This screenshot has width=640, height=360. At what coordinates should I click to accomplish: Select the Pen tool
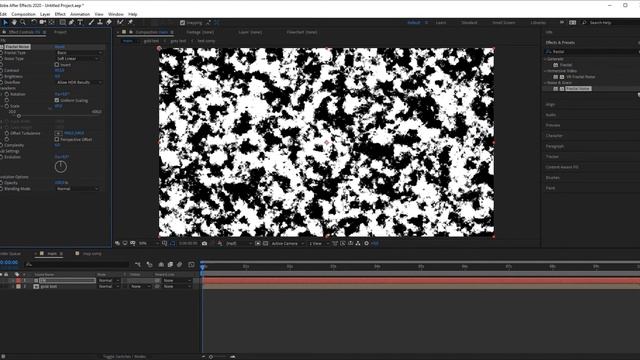point(71,22)
